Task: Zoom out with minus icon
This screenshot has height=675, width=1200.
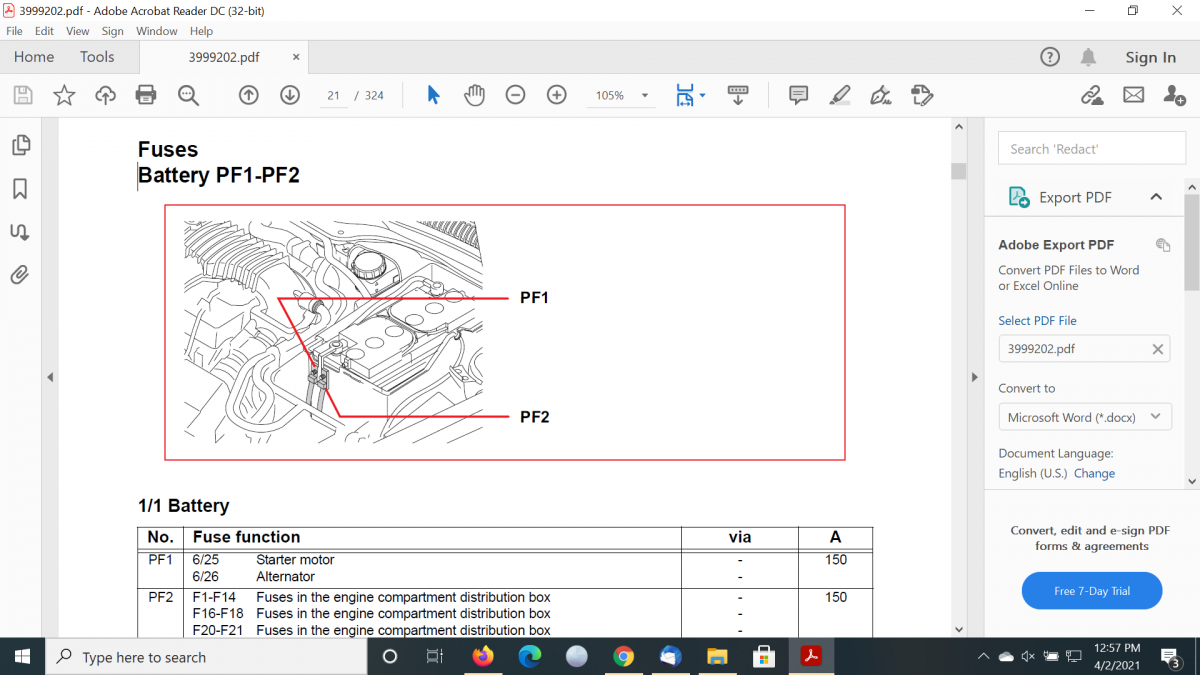Action: coord(515,95)
